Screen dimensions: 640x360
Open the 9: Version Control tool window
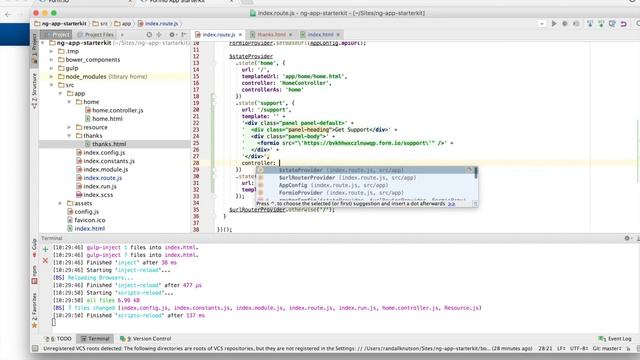coord(146,338)
